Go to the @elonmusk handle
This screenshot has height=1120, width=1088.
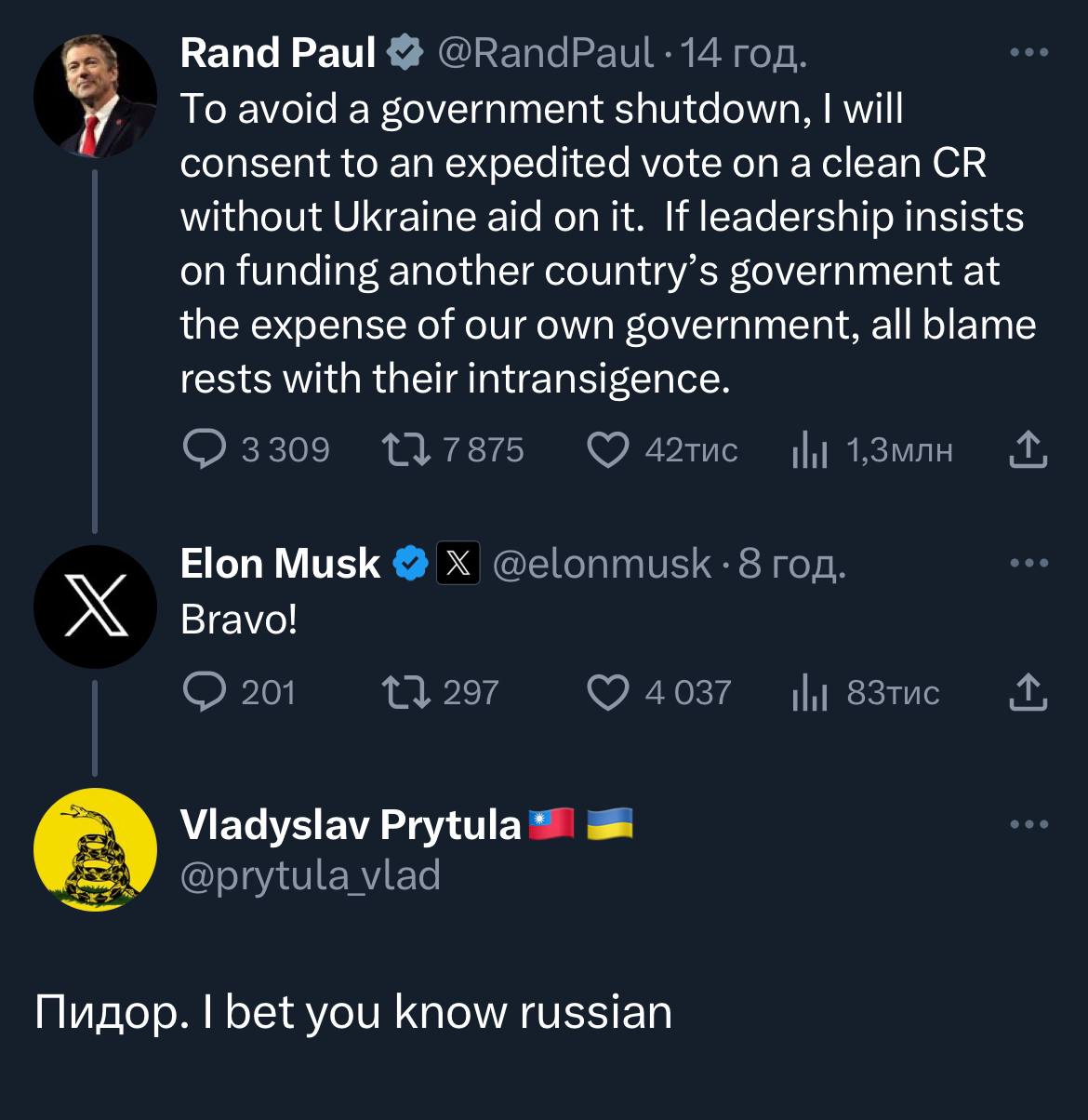click(x=601, y=564)
